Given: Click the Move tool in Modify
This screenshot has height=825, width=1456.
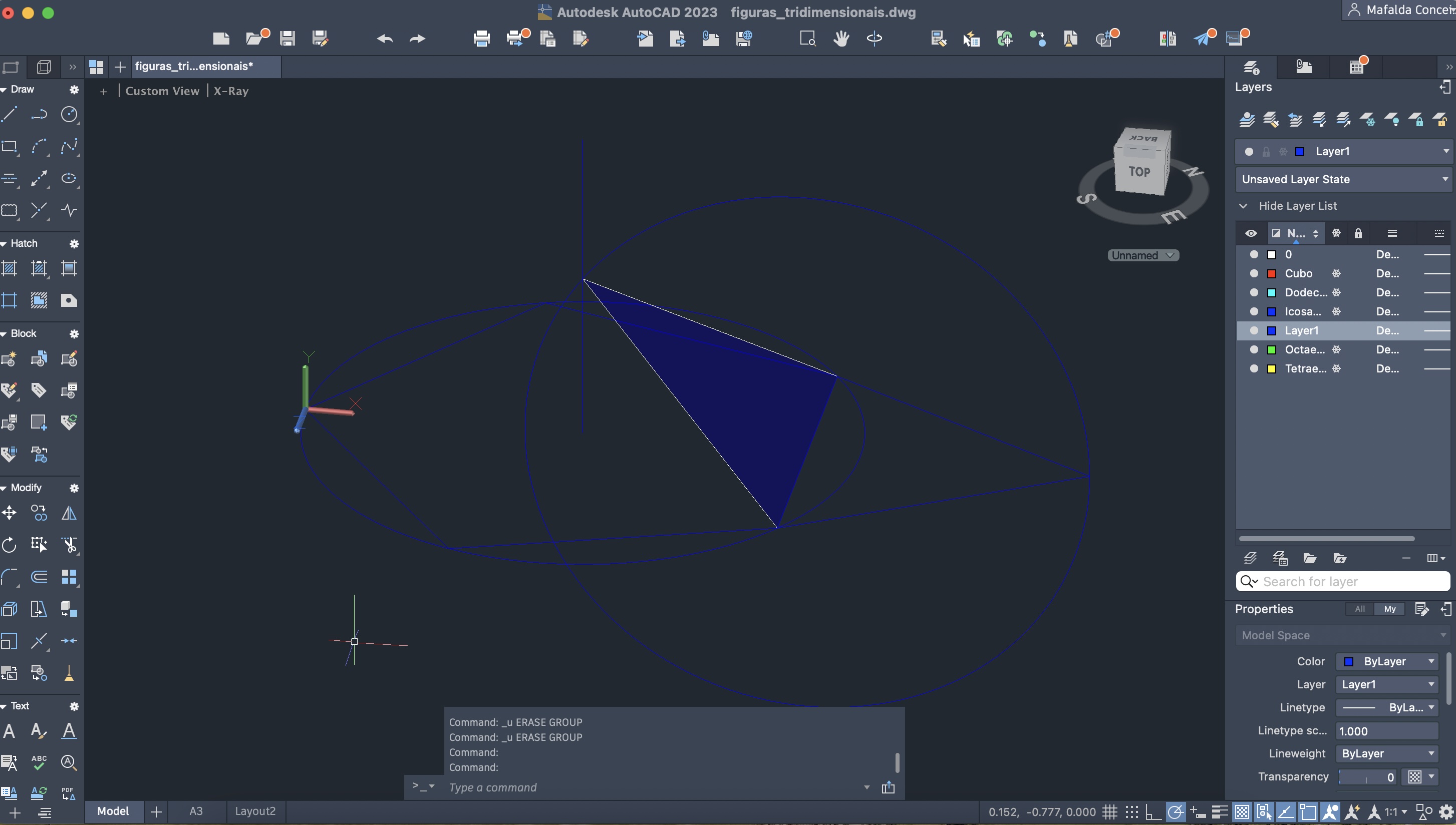Looking at the screenshot, I should [9, 513].
